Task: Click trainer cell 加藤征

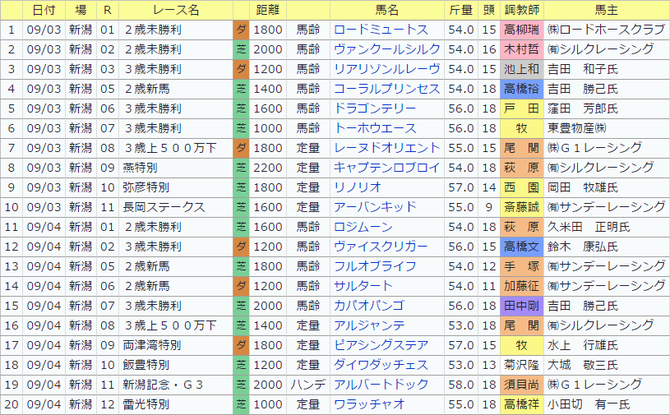Action: (522, 286)
